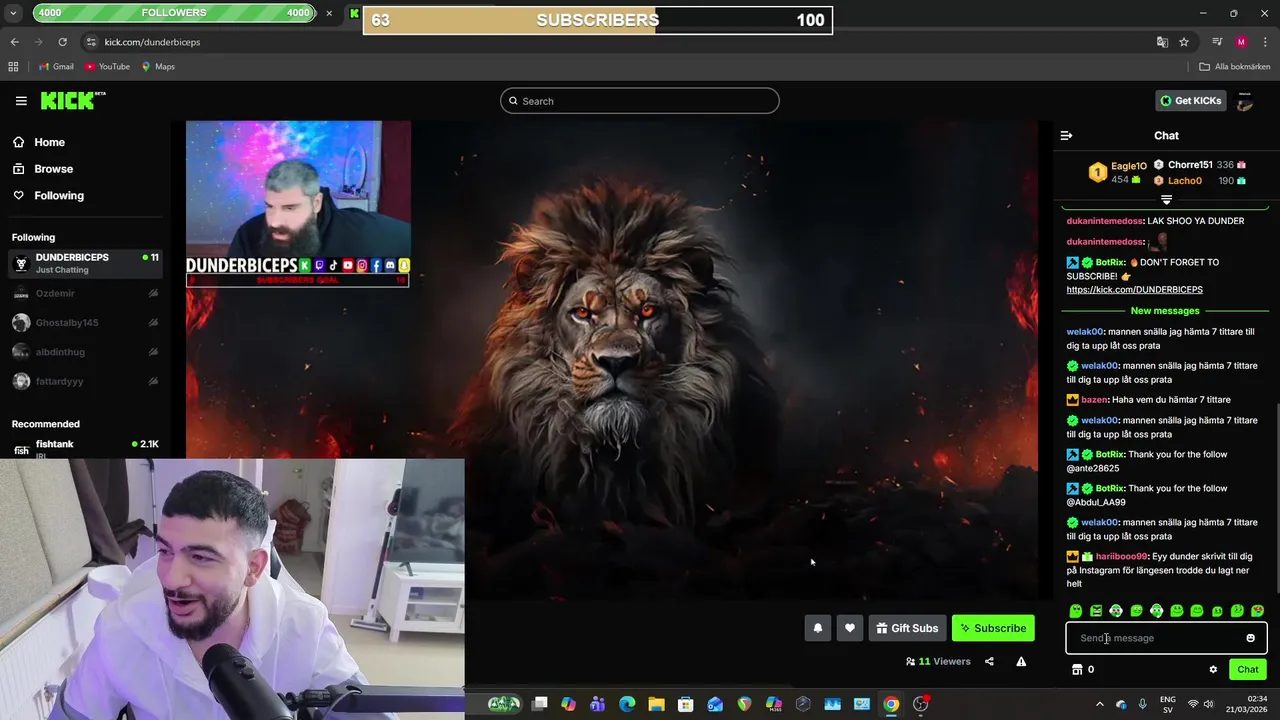Send message with Chat button

pos(1248,670)
